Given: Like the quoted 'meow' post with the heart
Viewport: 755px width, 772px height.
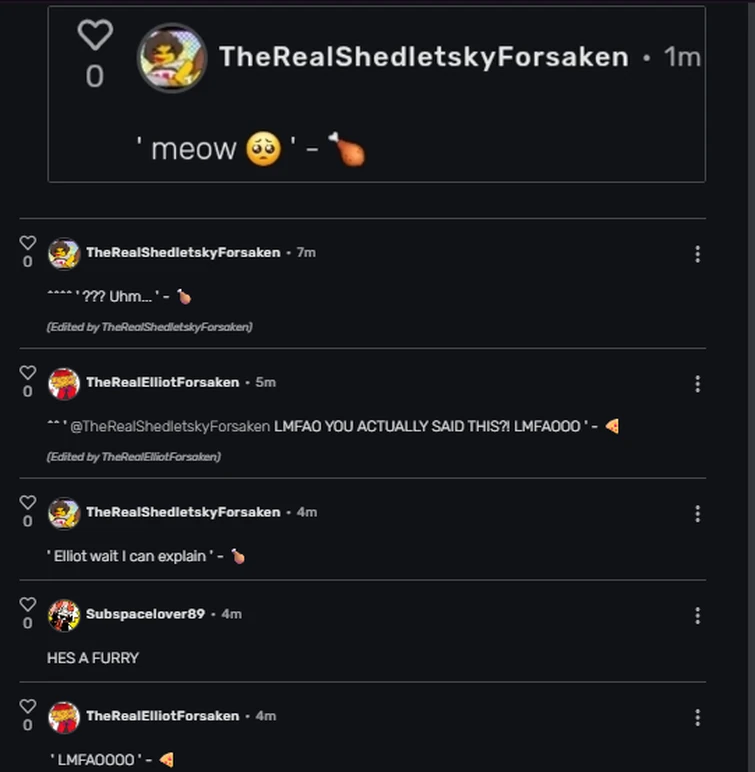Looking at the screenshot, I should 95,34.
